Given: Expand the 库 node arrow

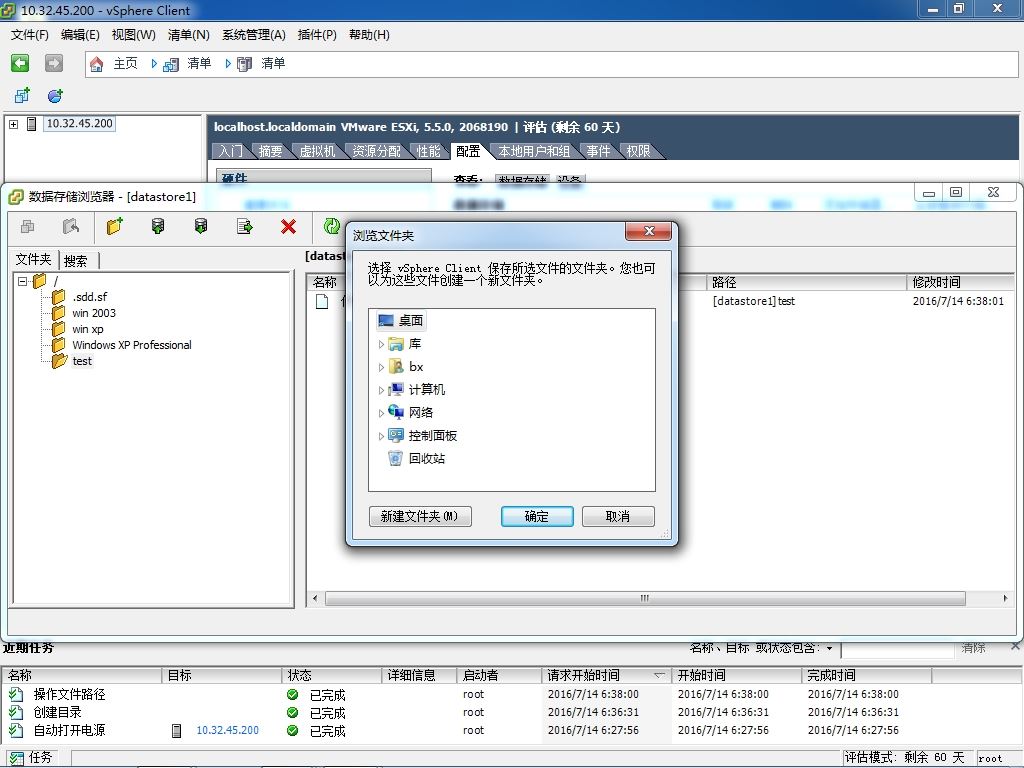Looking at the screenshot, I should (381, 344).
